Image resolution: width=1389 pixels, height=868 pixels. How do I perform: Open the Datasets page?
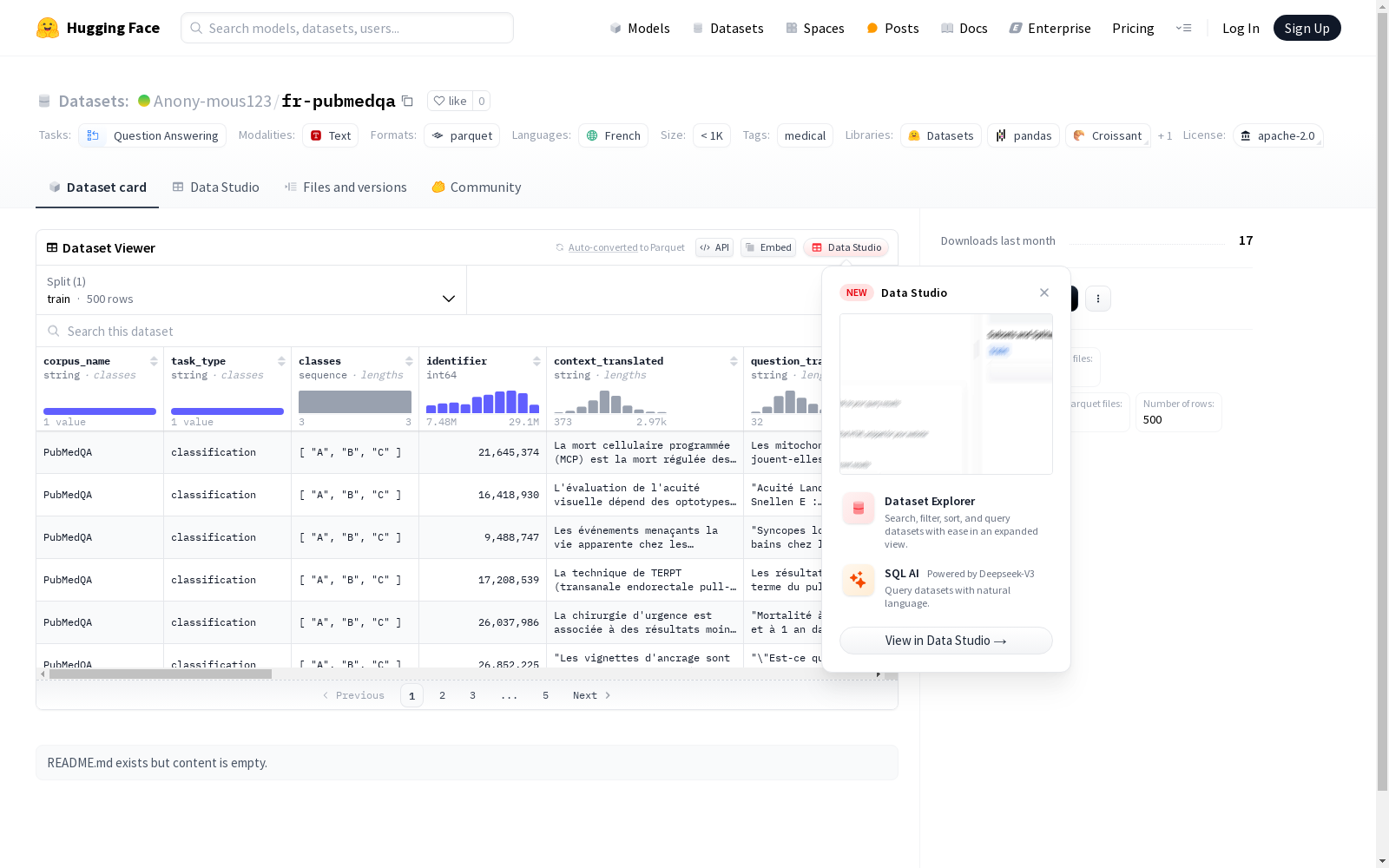pos(727,28)
